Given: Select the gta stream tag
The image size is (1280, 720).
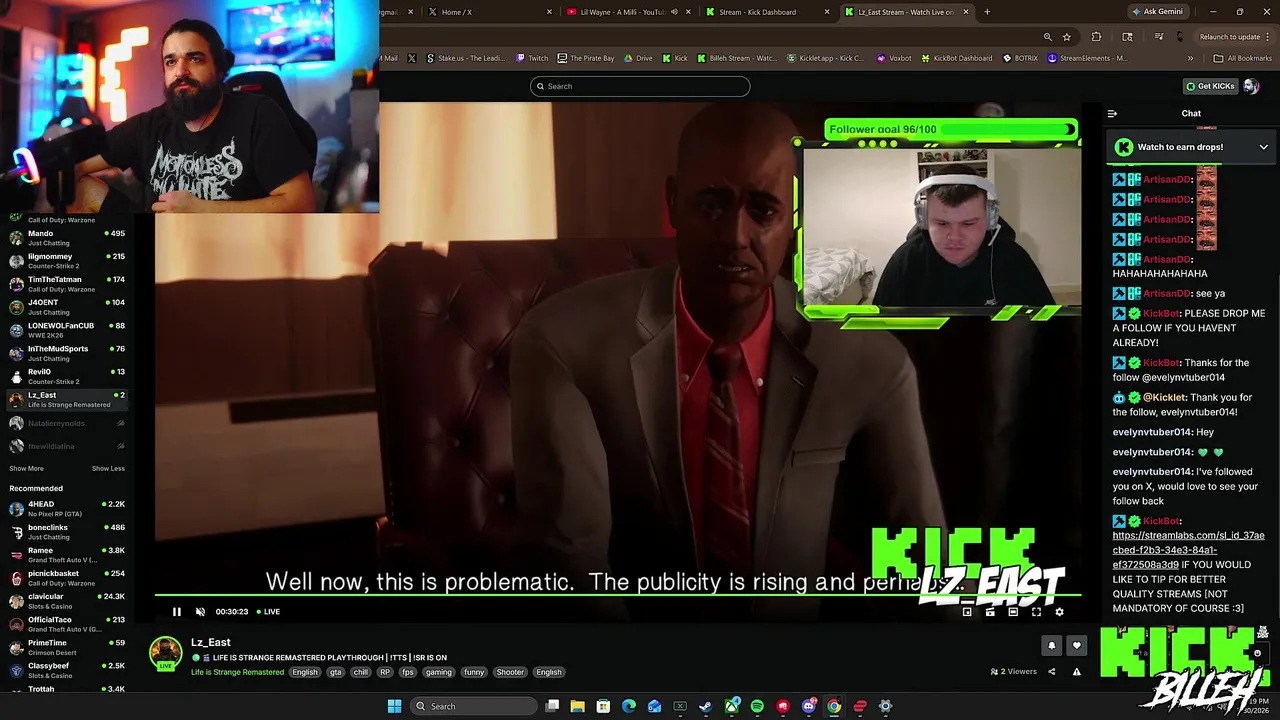Looking at the screenshot, I should tap(335, 672).
